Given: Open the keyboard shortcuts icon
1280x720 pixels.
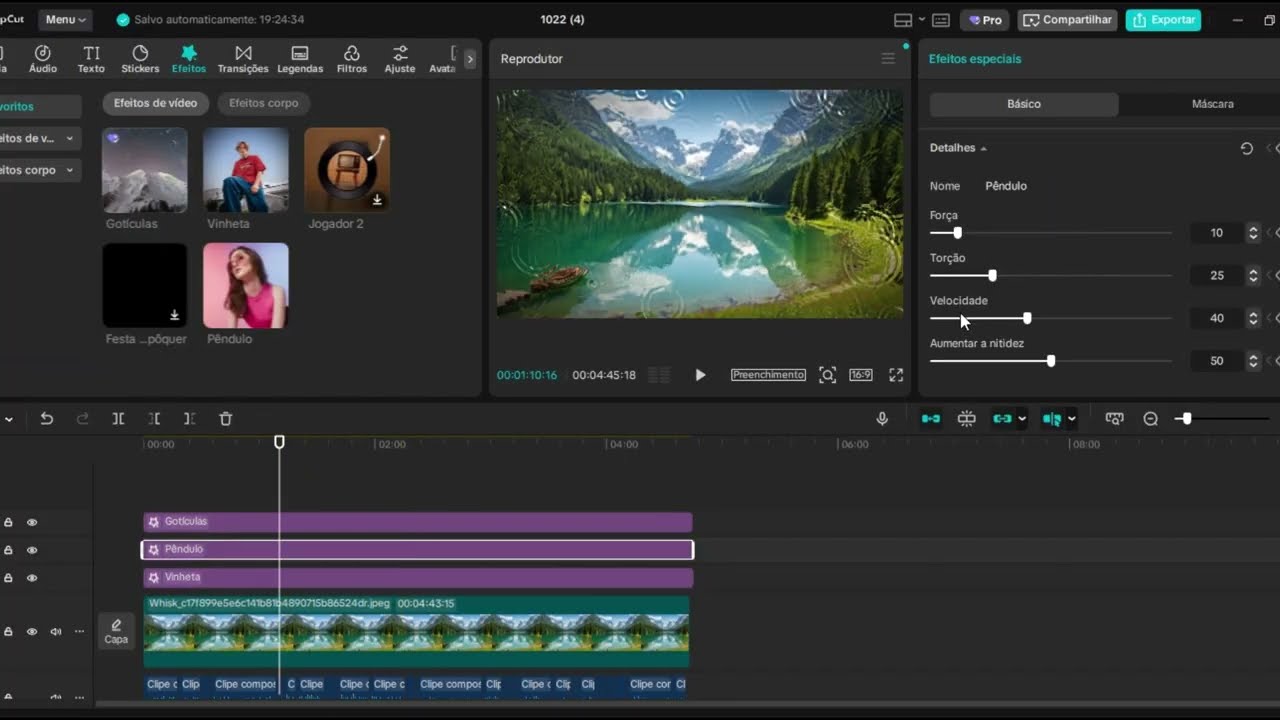Looking at the screenshot, I should [x=941, y=20].
